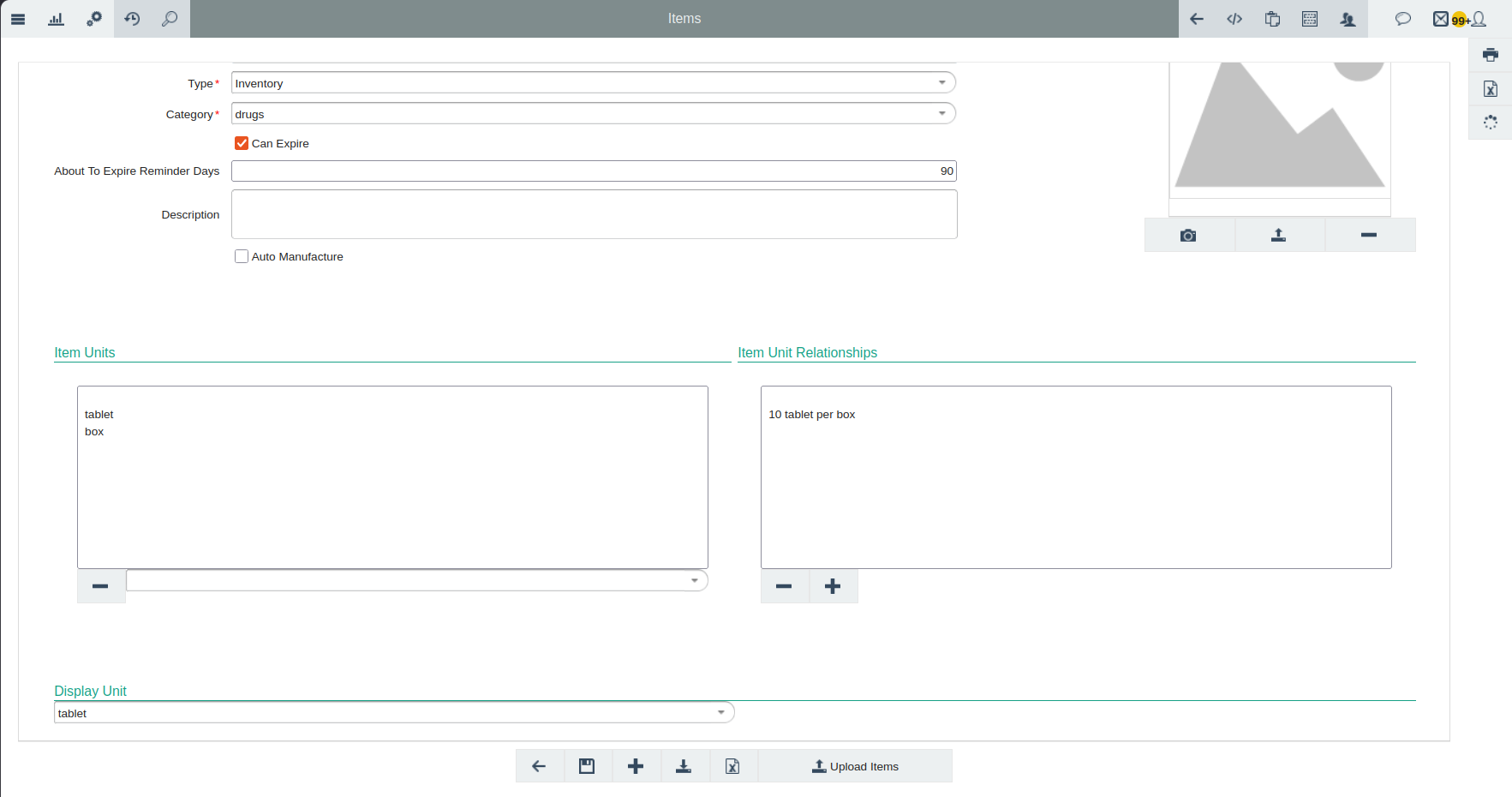This screenshot has height=797, width=1512.
Task: Click the Description text area
Action: (x=594, y=214)
